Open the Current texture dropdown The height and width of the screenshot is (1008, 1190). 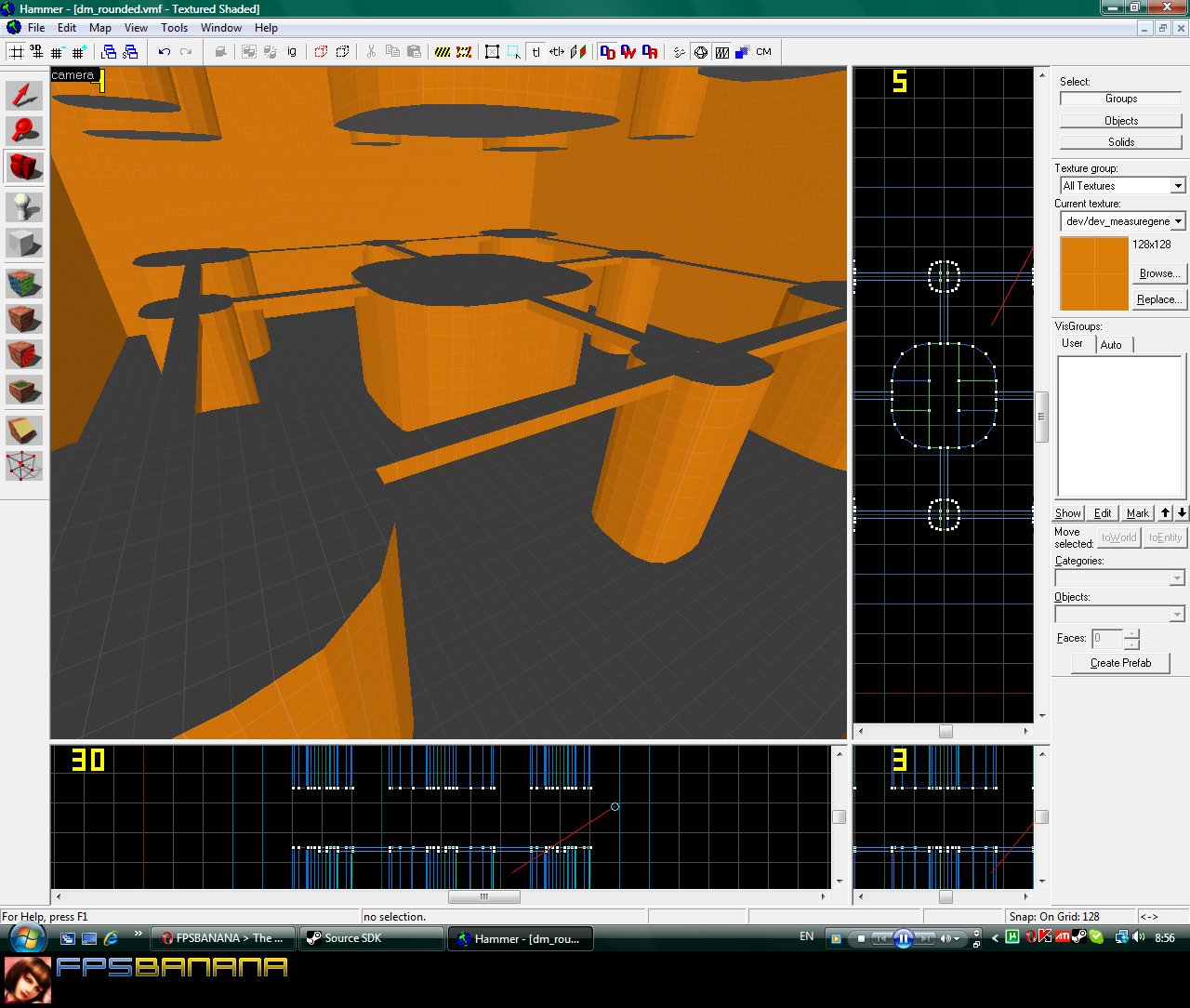pyautogui.click(x=1177, y=221)
